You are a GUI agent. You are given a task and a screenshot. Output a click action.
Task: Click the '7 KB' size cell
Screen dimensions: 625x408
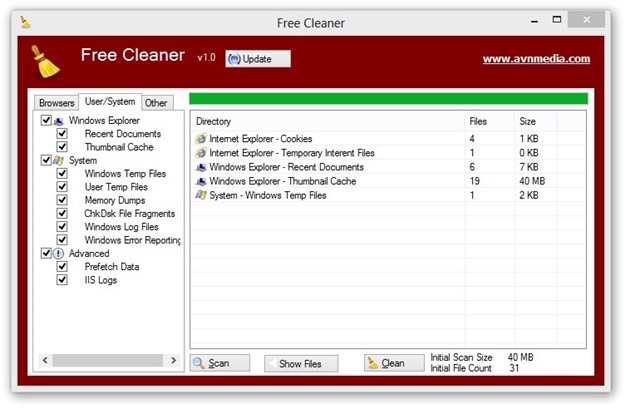click(x=529, y=167)
